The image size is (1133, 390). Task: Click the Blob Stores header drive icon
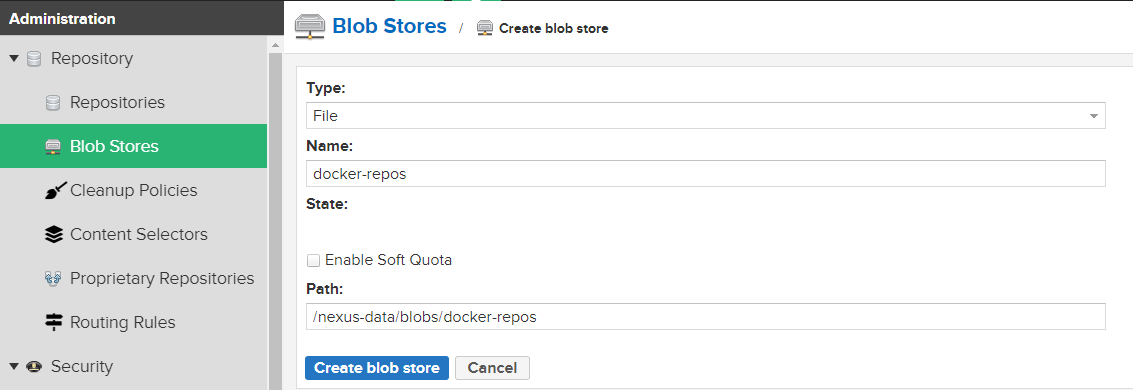tap(309, 26)
